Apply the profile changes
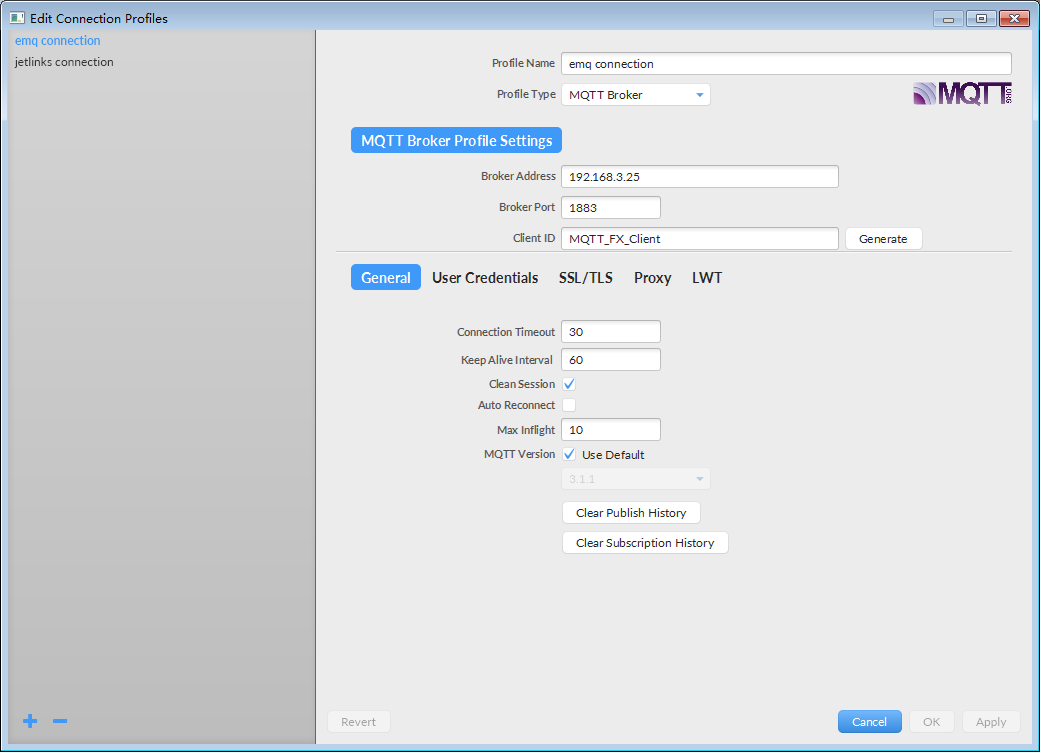The image size is (1040, 752). point(991,721)
